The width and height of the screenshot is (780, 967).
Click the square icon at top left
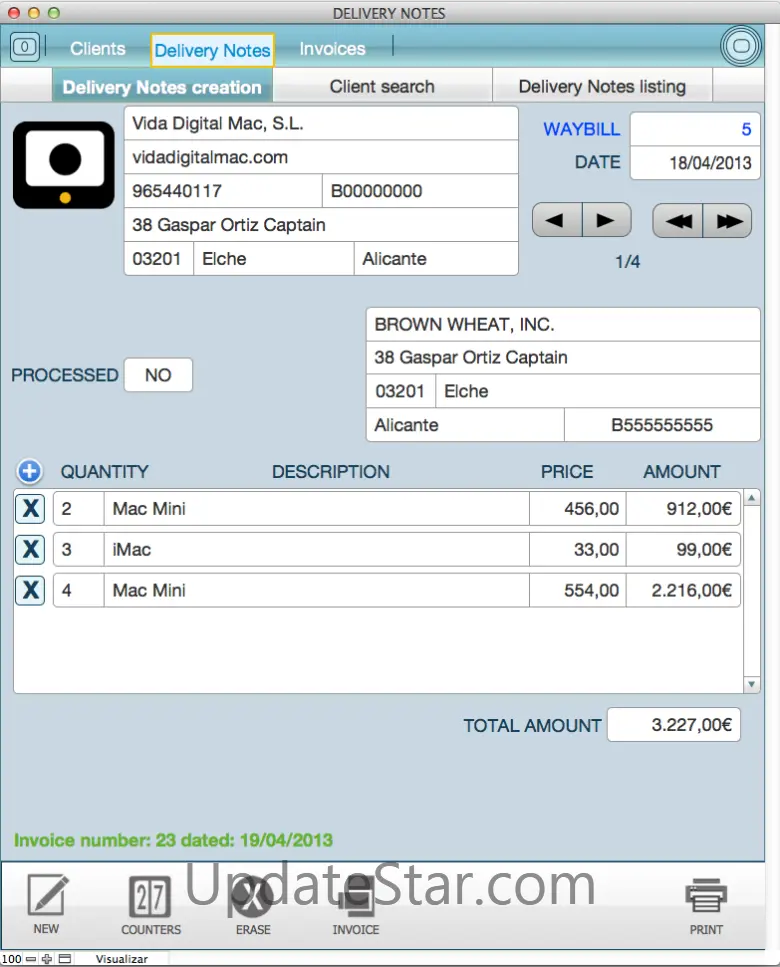pyautogui.click(x=25, y=47)
